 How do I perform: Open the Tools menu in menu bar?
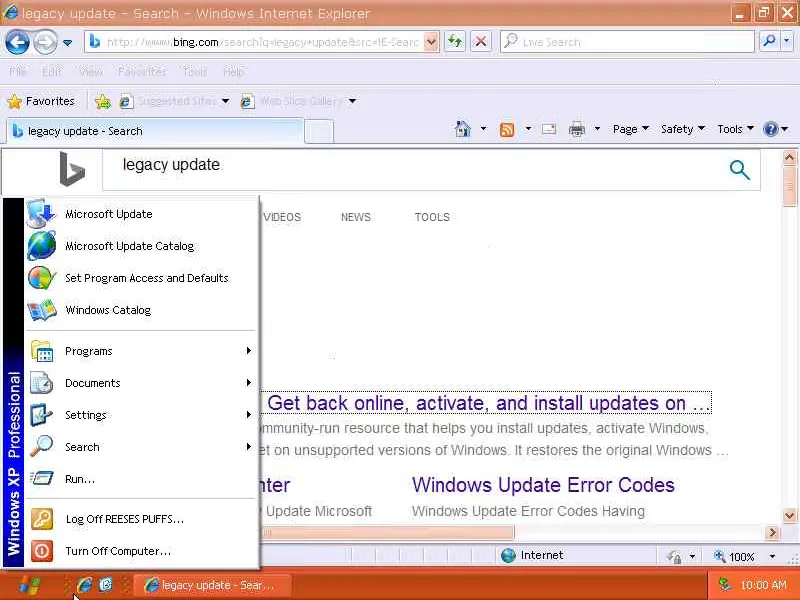coord(194,71)
